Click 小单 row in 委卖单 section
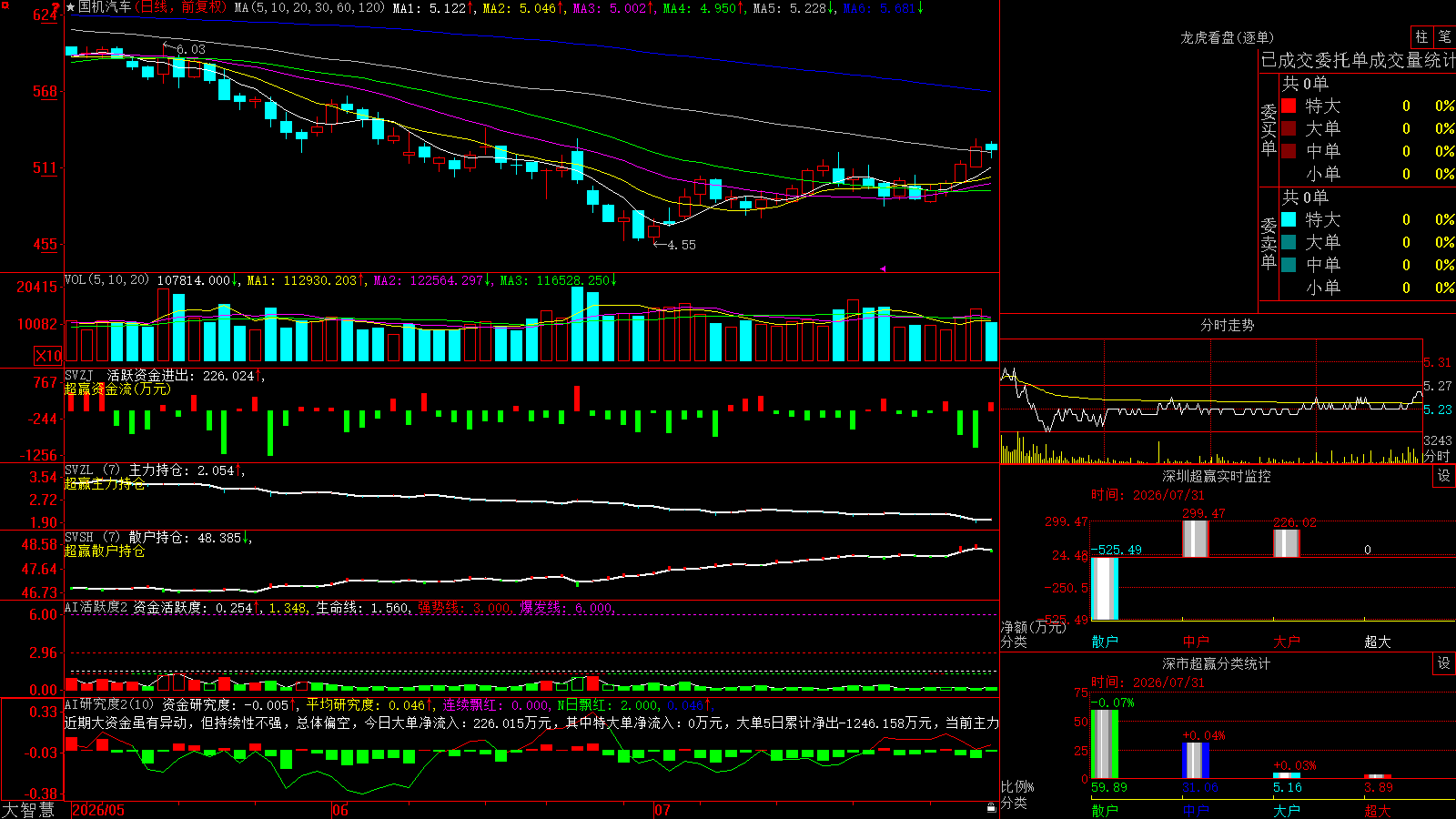The image size is (1456, 819). 1368,288
